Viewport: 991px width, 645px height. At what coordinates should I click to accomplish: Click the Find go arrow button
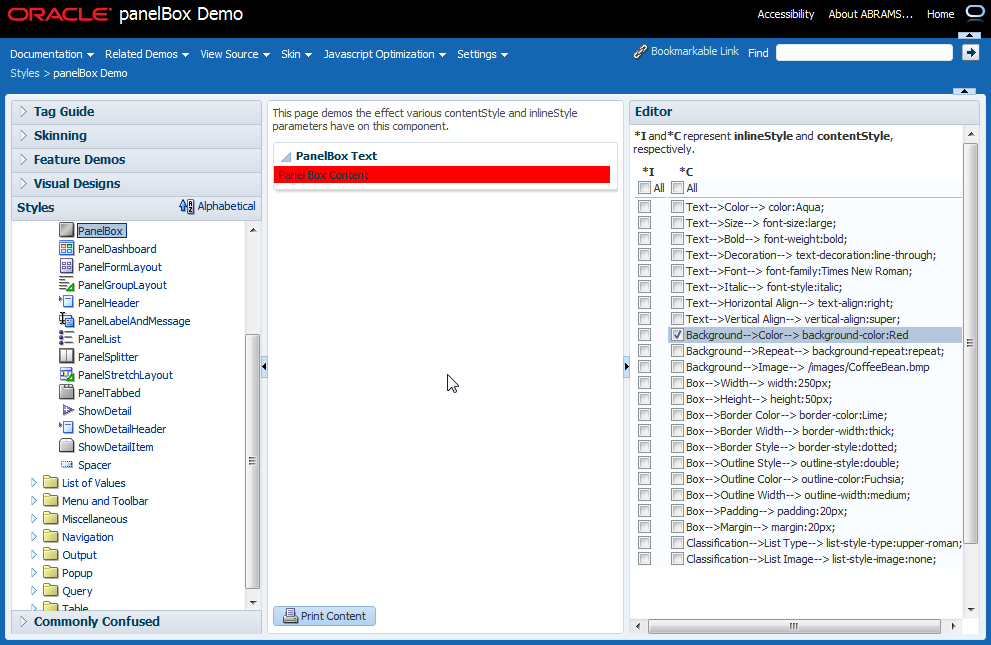[970, 52]
